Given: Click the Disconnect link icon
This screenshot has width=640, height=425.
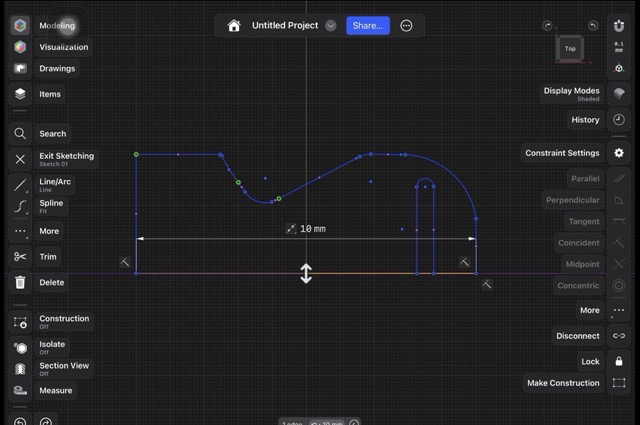Looking at the screenshot, I should [619, 336].
